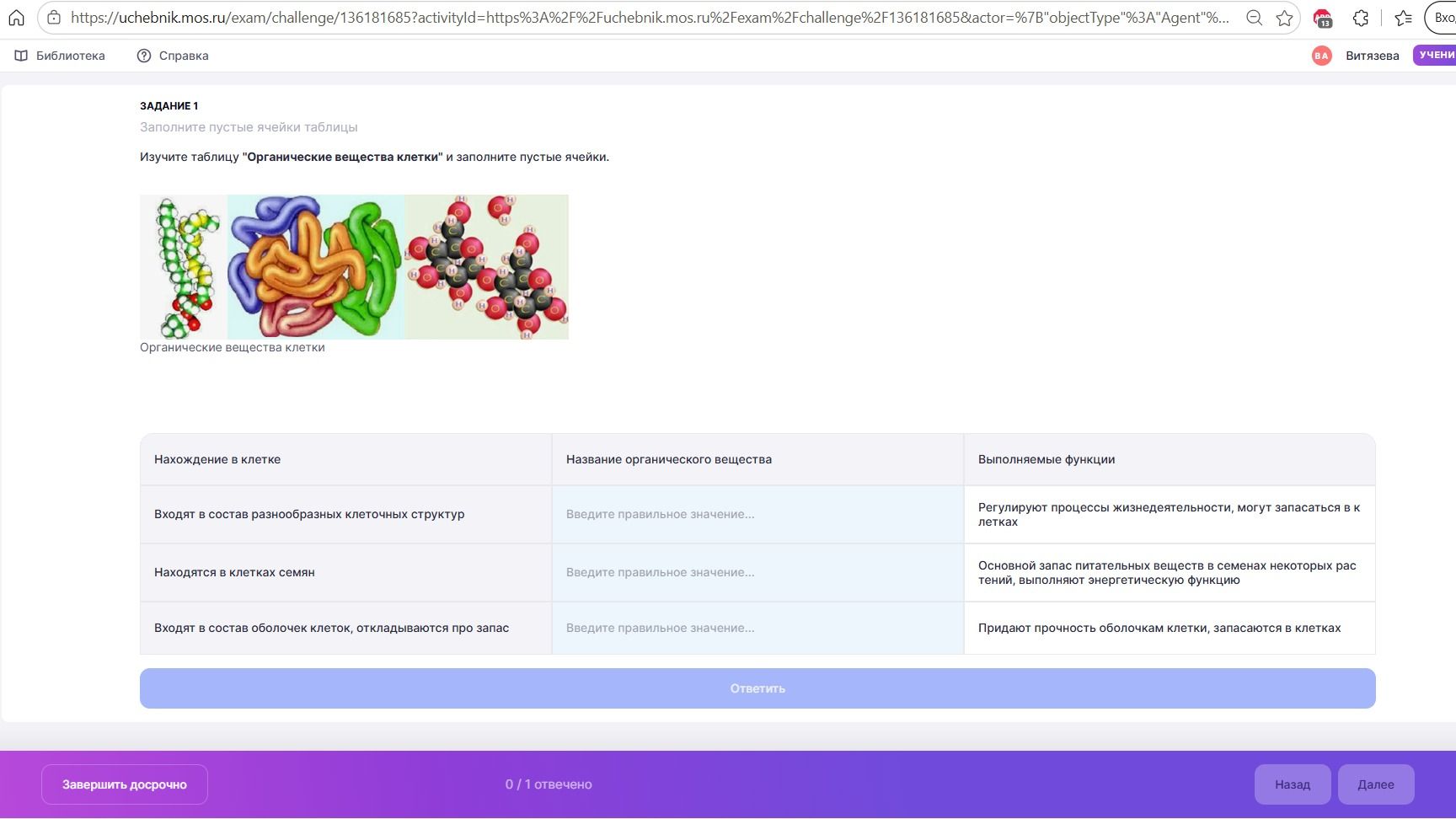Open the extensions puzzle icon
1456x819 pixels.
click(1361, 18)
